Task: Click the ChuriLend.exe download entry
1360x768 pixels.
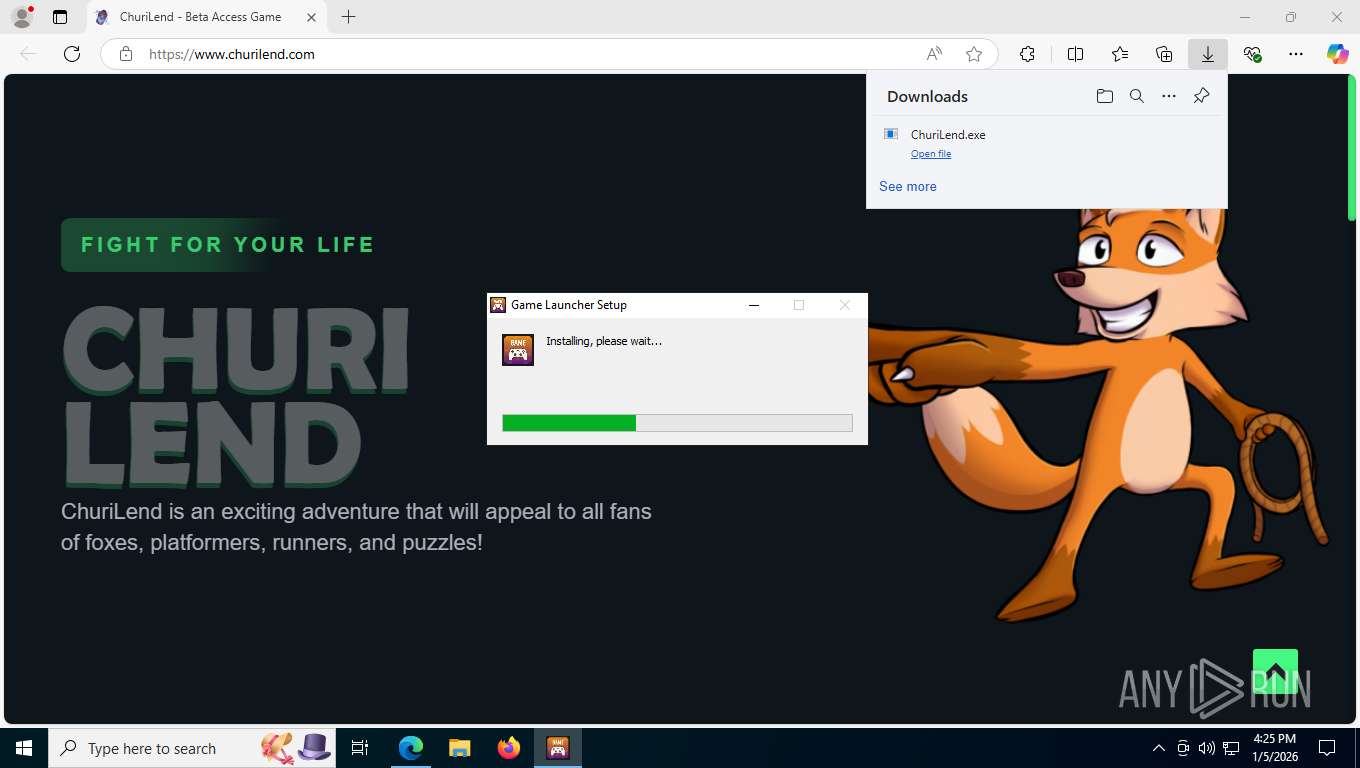Action: click(x=1047, y=143)
